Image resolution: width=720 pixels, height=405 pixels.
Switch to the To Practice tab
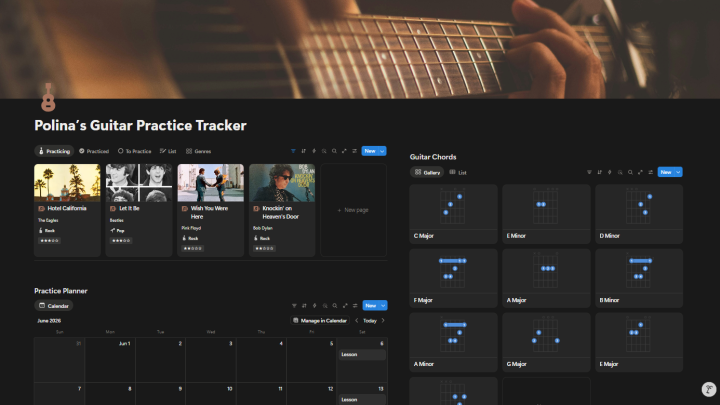[135, 151]
